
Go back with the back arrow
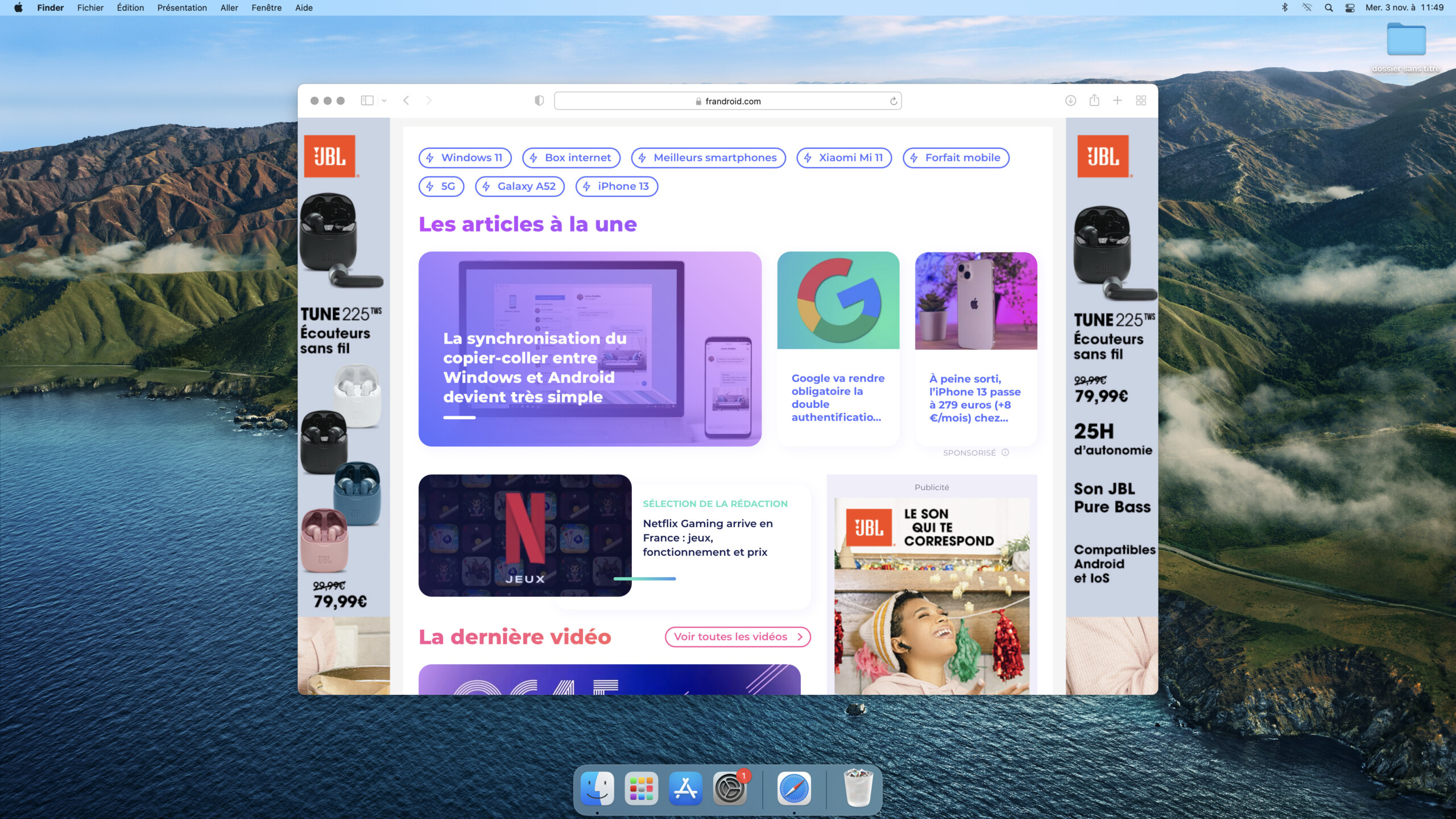coord(406,101)
